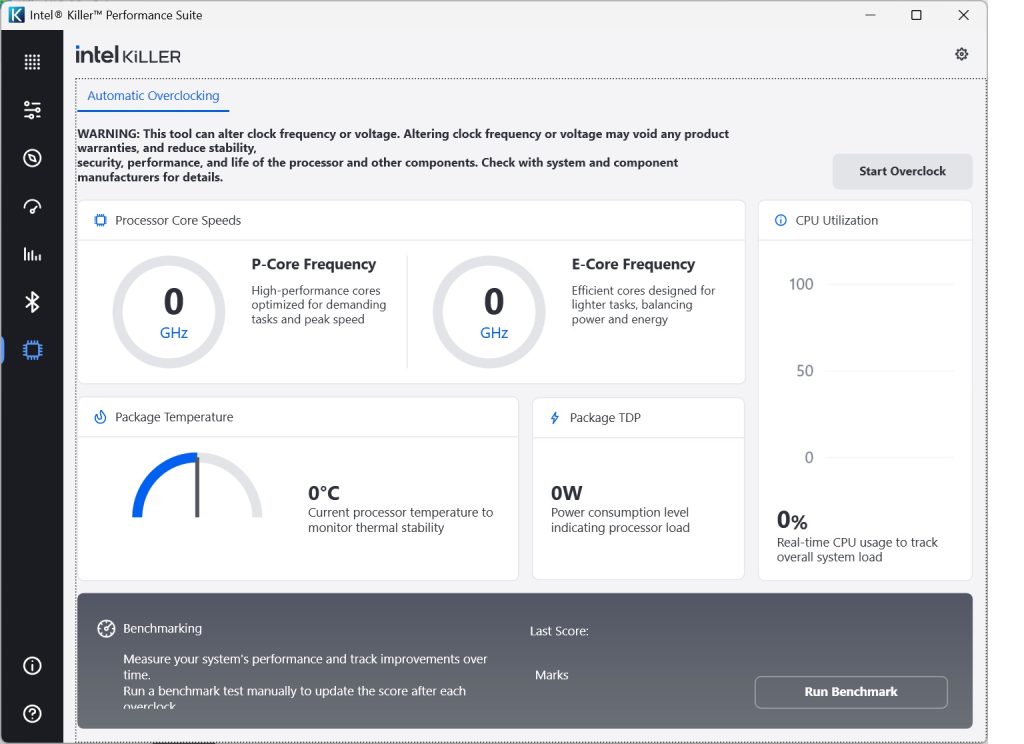
Task: Click the Start Overclock button
Action: 902,171
